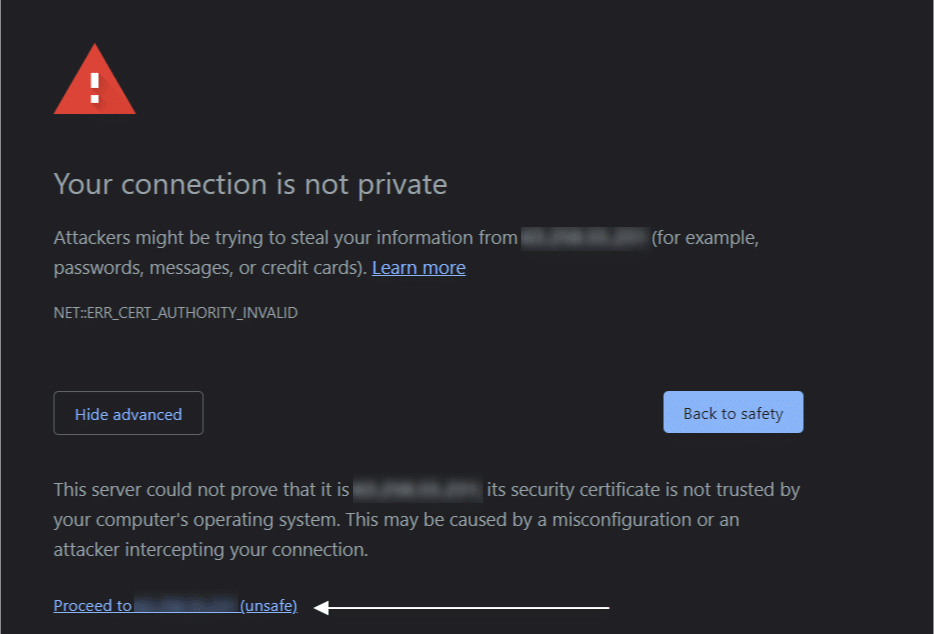Click 'your computer's operating system' text line
Viewport: 934px width, 634px height.
click(x=197, y=520)
